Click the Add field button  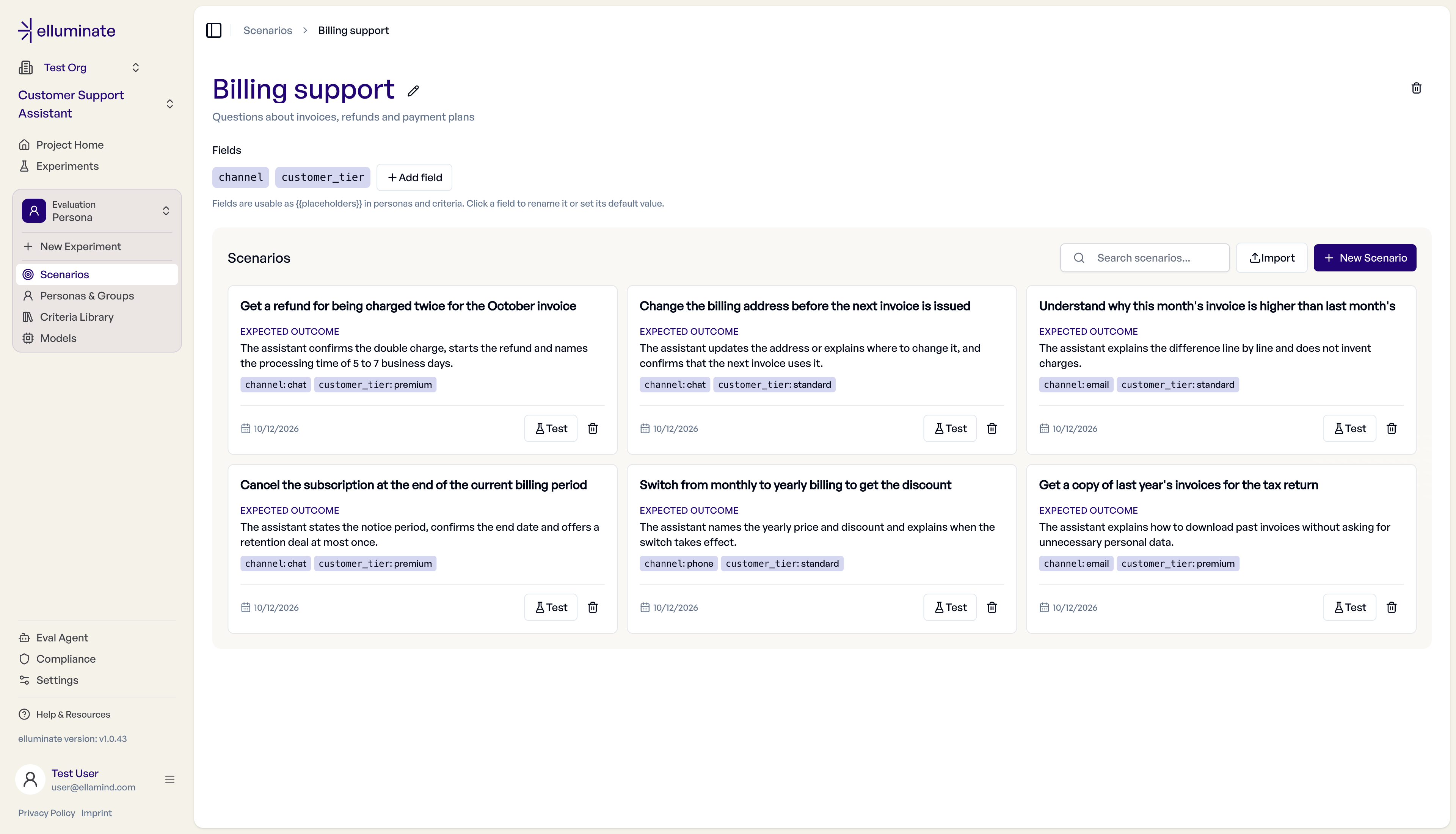[414, 177]
